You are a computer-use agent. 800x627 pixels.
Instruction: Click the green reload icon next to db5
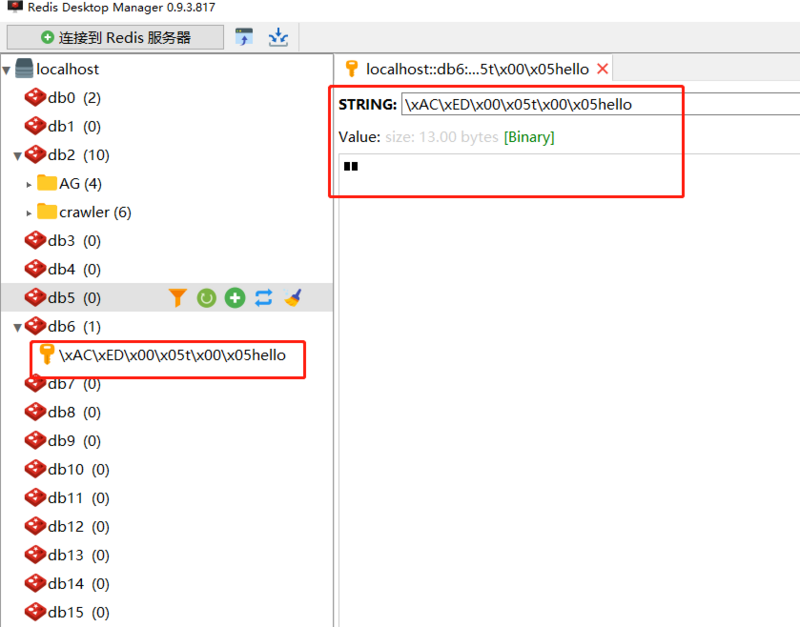click(x=206, y=297)
